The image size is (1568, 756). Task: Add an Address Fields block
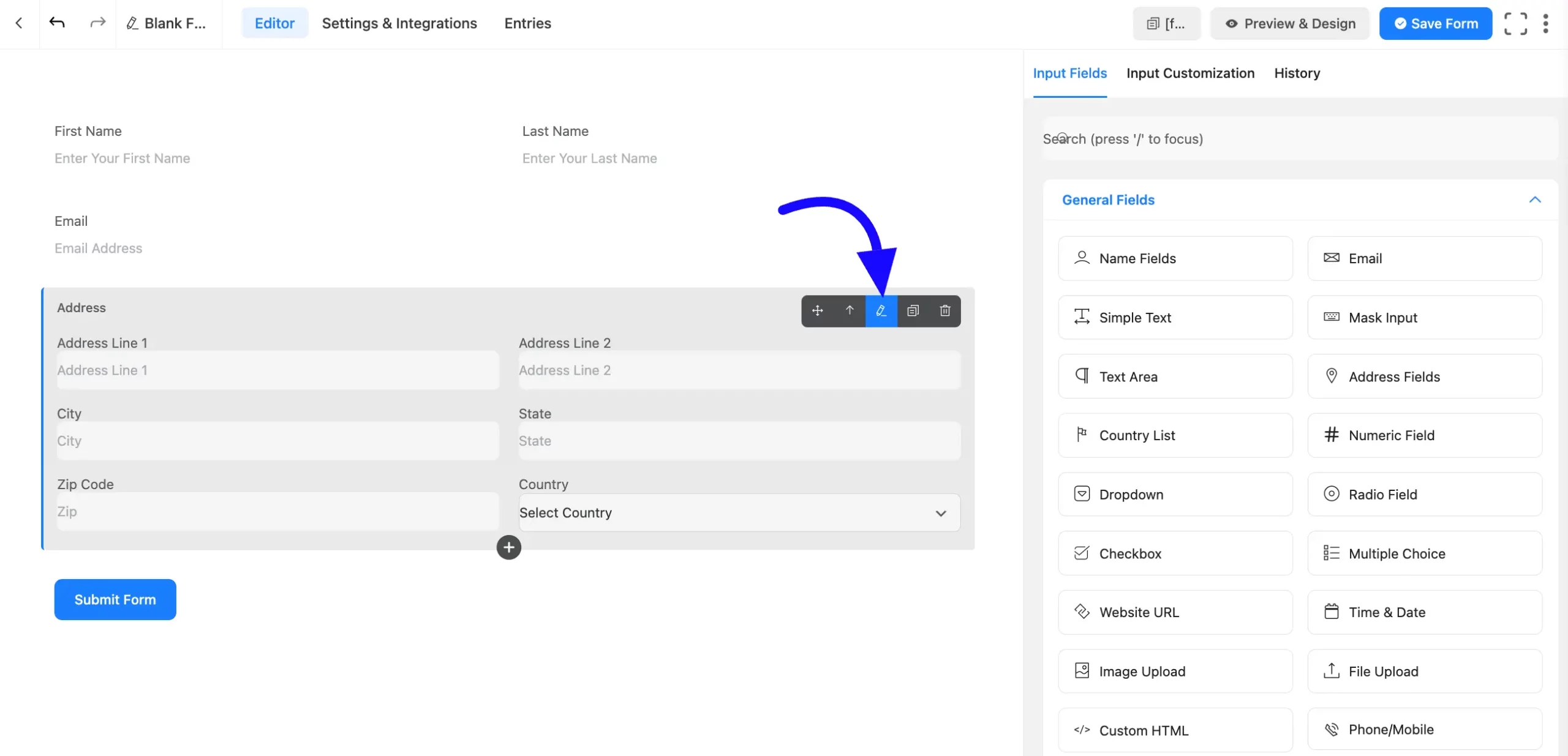(x=1425, y=376)
